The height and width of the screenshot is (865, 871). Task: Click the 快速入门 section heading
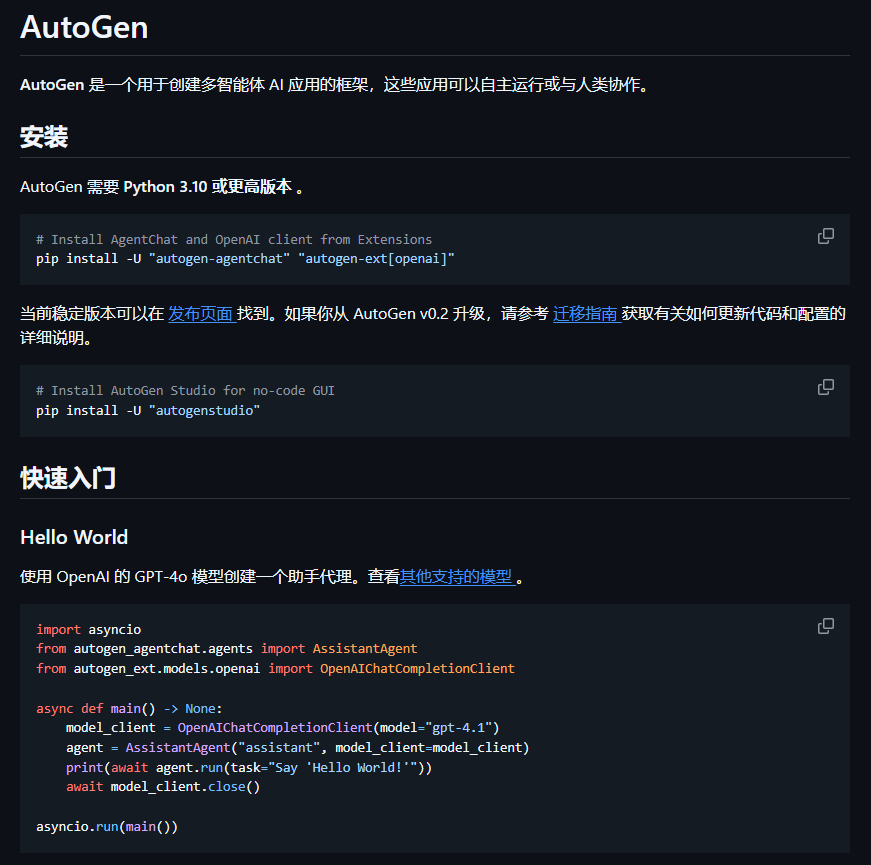(68, 478)
